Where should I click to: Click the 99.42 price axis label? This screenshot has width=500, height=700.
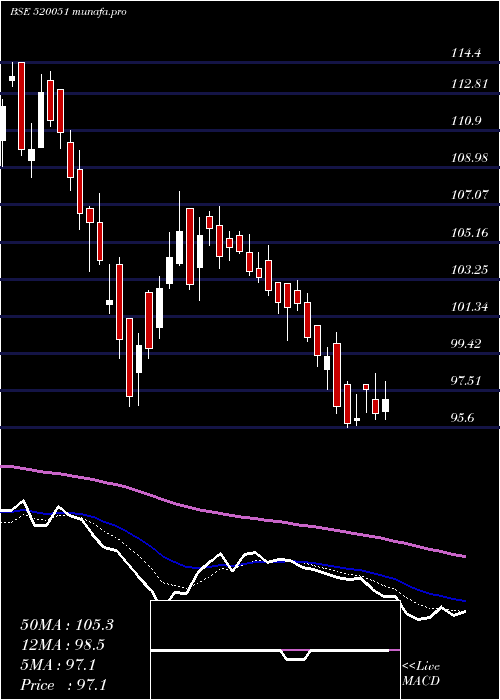click(466, 344)
